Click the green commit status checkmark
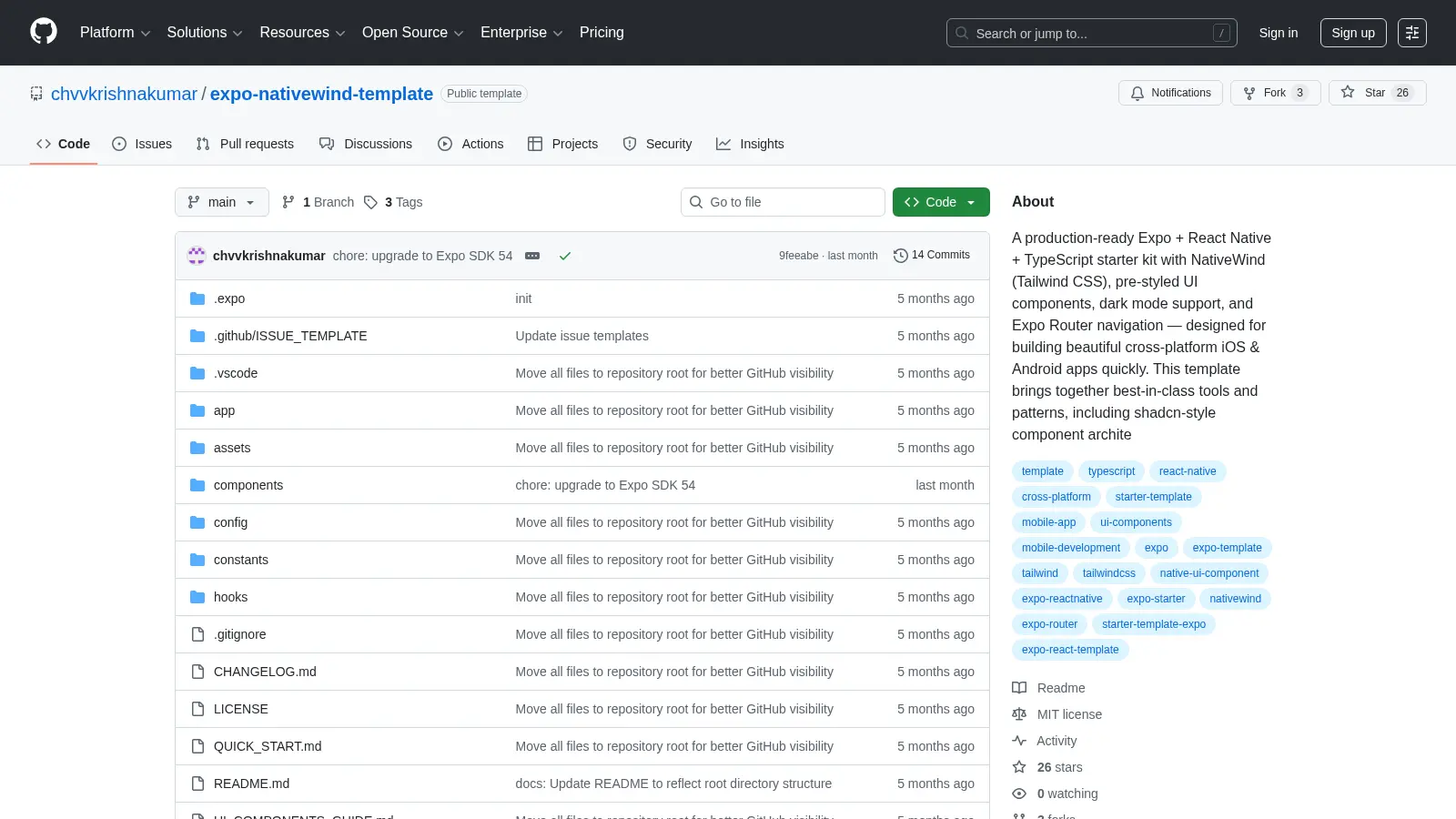Screen dimensions: 1456x819 (x=565, y=256)
